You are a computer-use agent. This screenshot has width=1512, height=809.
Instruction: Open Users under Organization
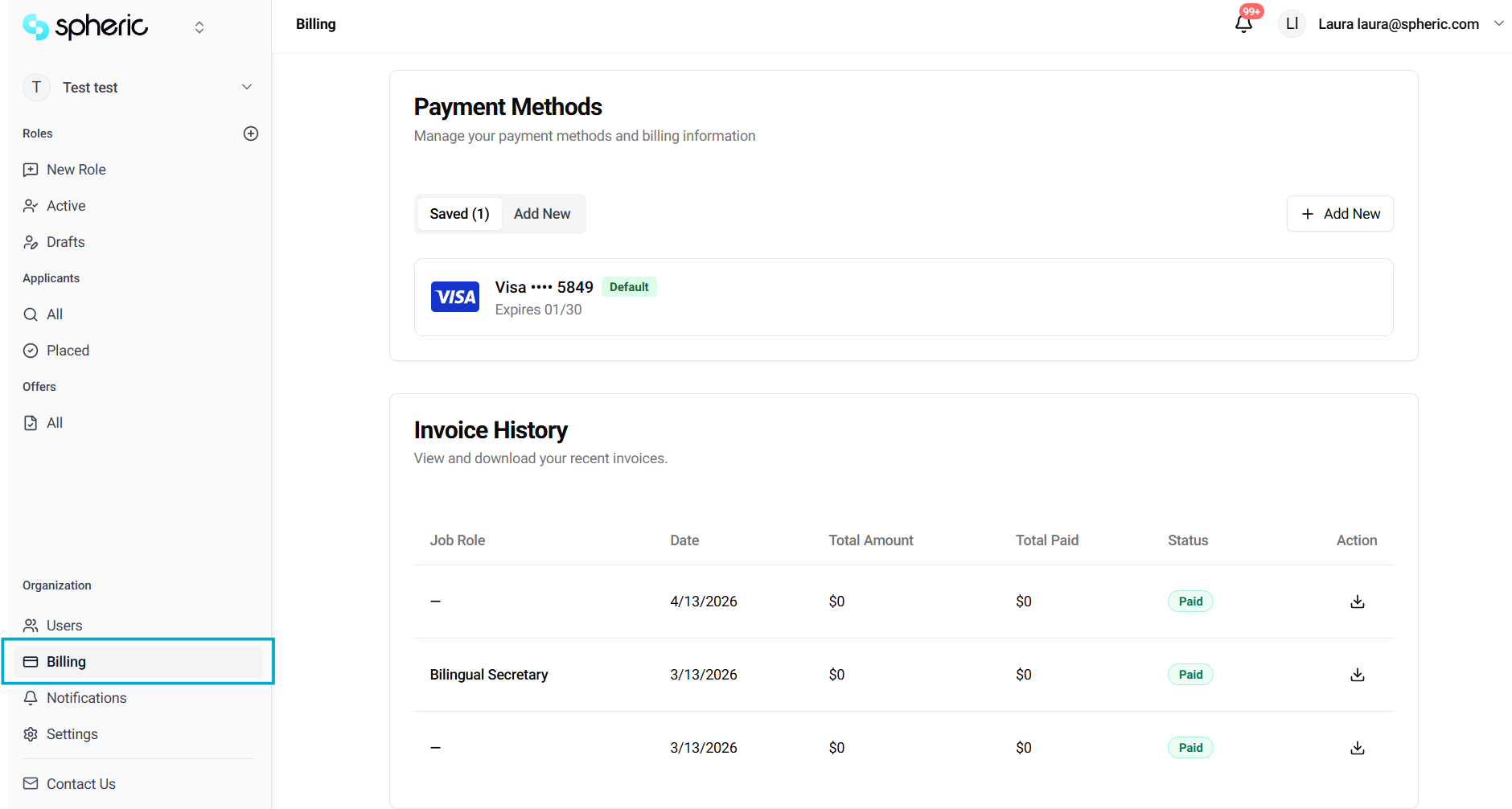pyautogui.click(x=64, y=626)
